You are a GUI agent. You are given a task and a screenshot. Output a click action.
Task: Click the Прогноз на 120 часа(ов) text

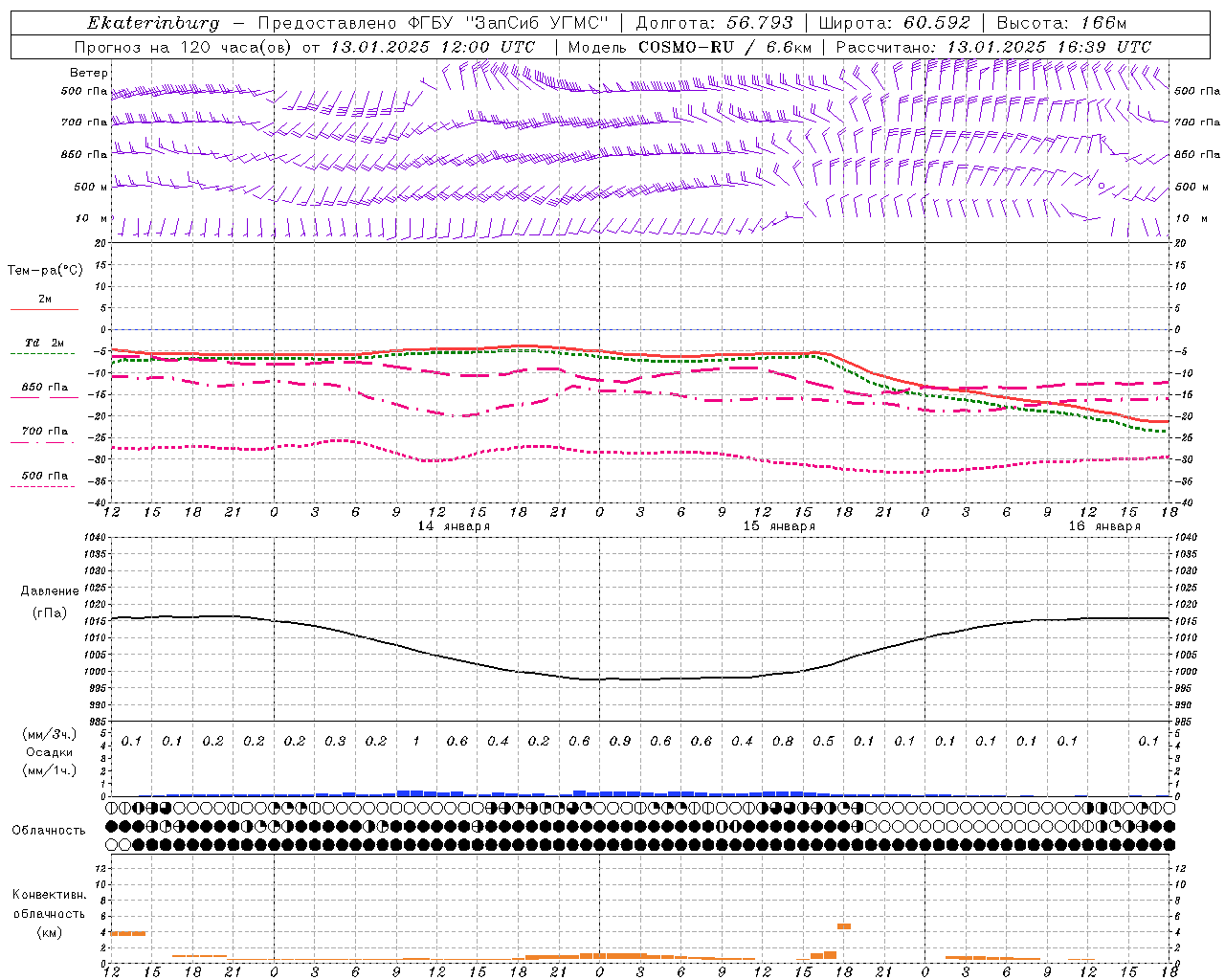click(x=183, y=47)
